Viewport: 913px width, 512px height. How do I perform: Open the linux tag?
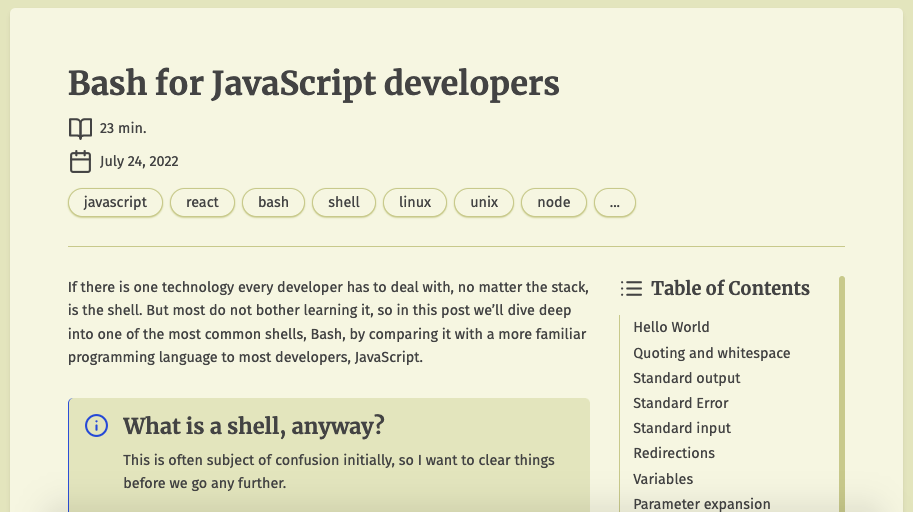[x=415, y=202]
